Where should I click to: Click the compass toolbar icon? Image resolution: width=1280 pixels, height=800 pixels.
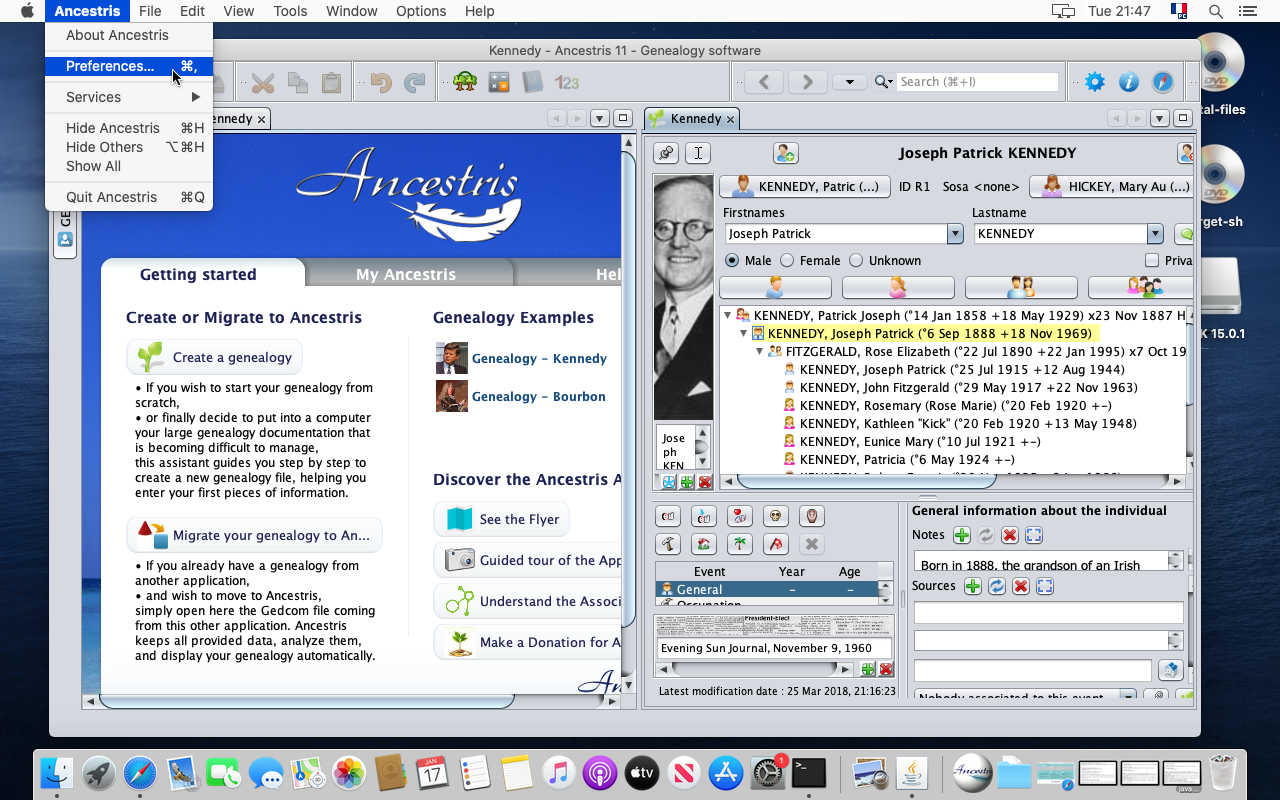click(x=1163, y=82)
